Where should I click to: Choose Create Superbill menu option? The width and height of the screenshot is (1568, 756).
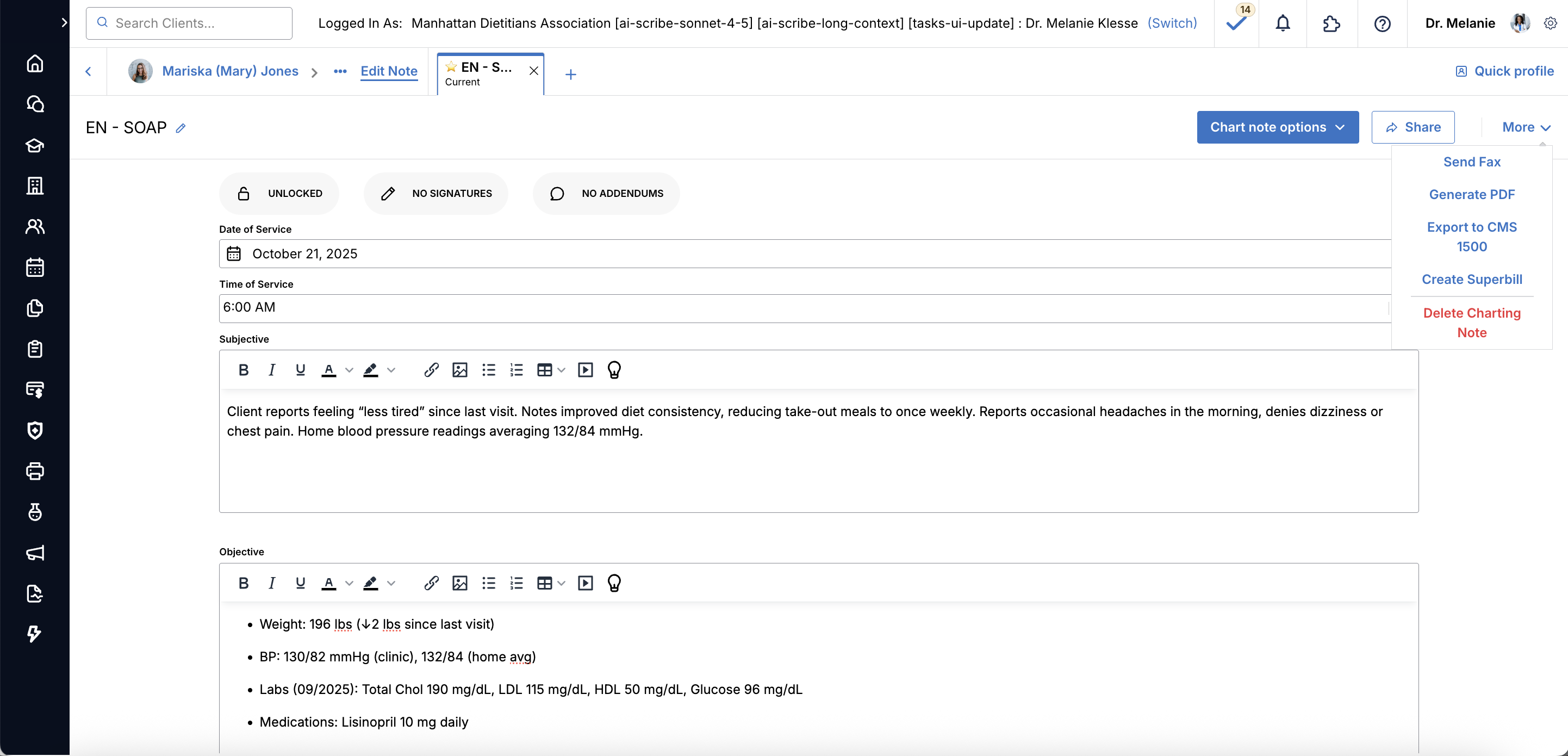tap(1471, 280)
